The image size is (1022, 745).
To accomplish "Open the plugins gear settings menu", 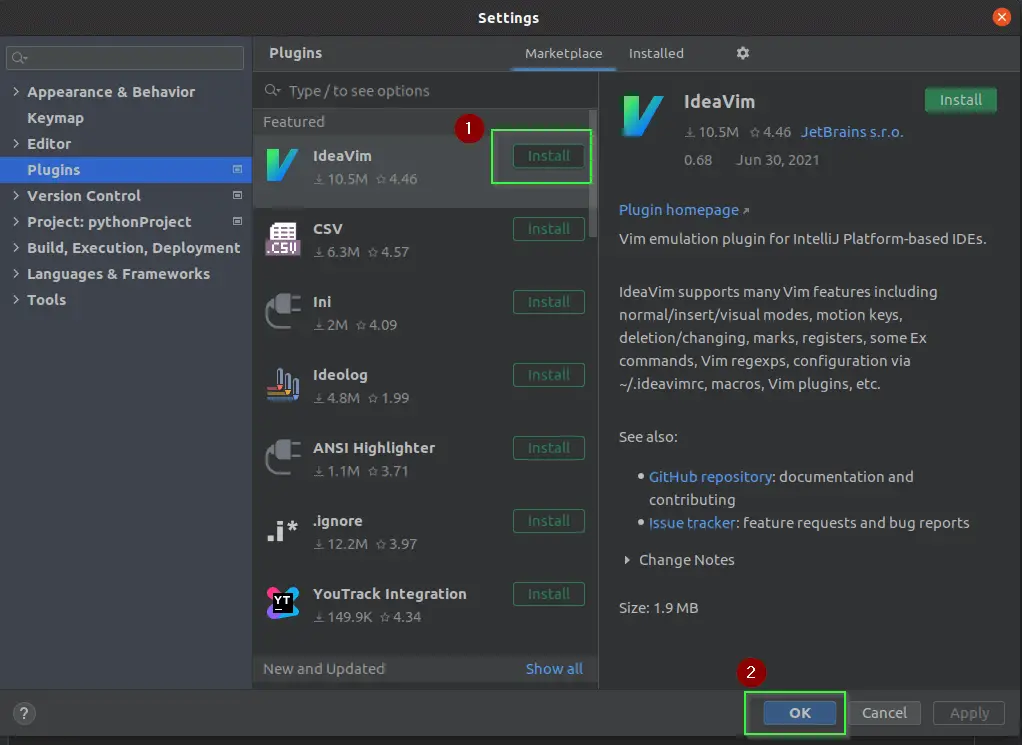I will (x=742, y=53).
